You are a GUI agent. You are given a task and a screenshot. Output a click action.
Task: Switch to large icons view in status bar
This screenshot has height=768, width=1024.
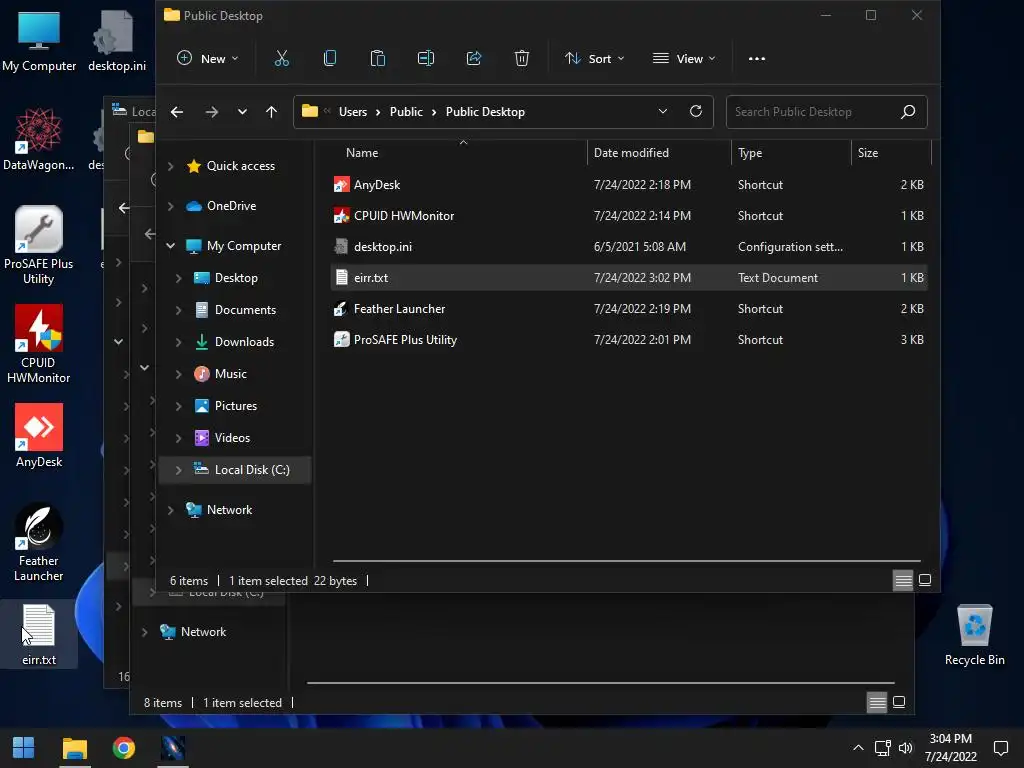coord(925,580)
